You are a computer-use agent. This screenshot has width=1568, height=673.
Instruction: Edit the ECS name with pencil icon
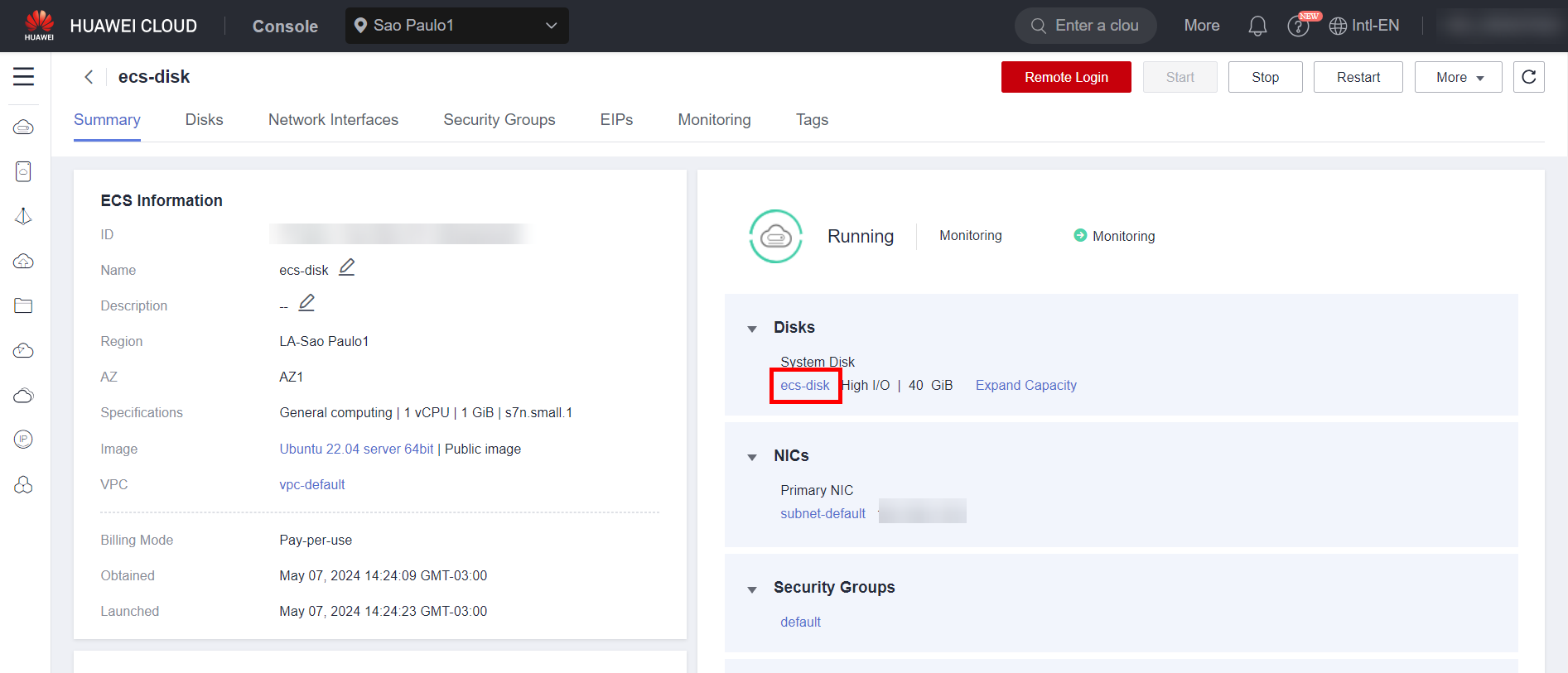tap(347, 267)
